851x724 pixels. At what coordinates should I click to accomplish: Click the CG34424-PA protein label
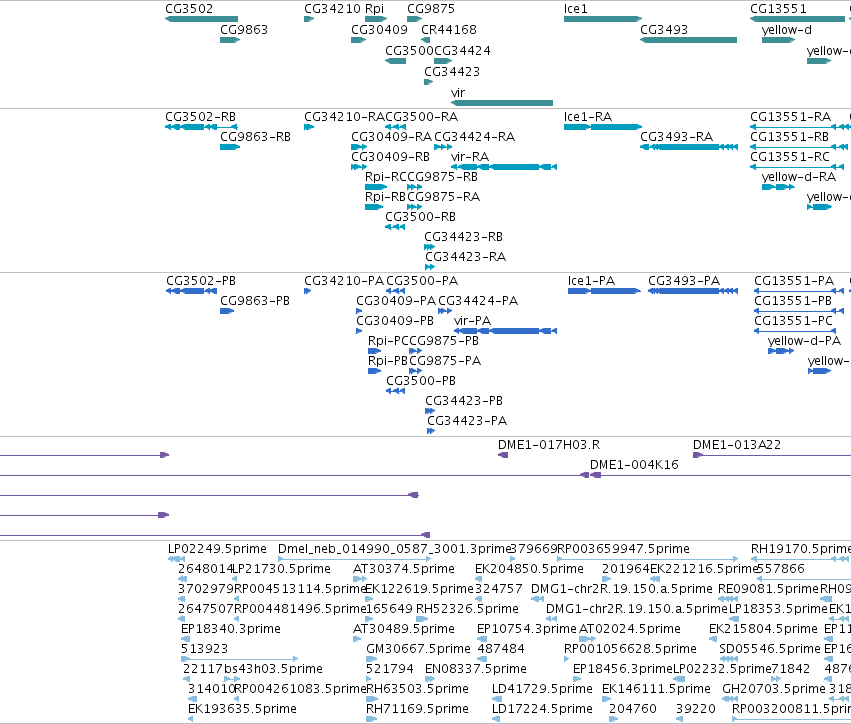478,301
